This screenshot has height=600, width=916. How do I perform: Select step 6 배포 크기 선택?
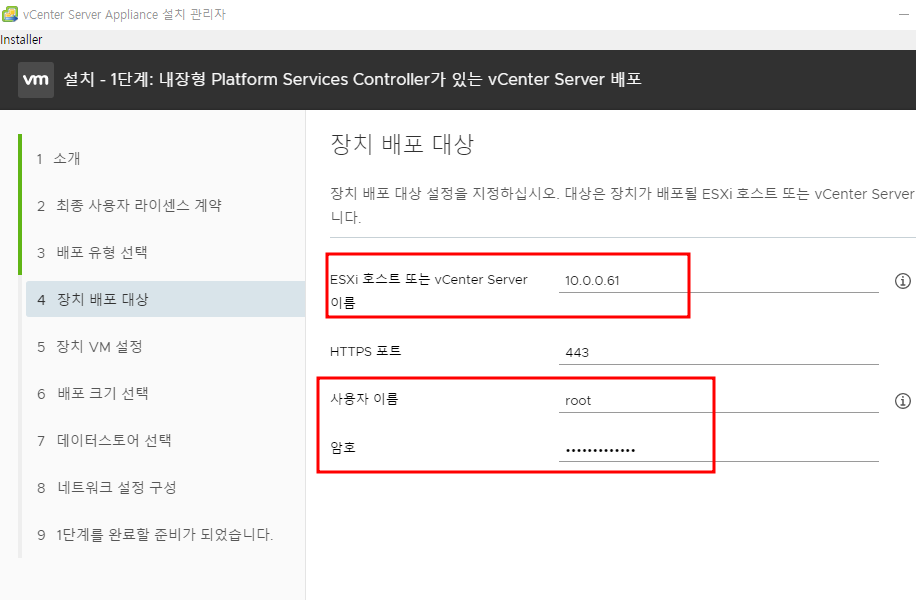[x=93, y=393]
